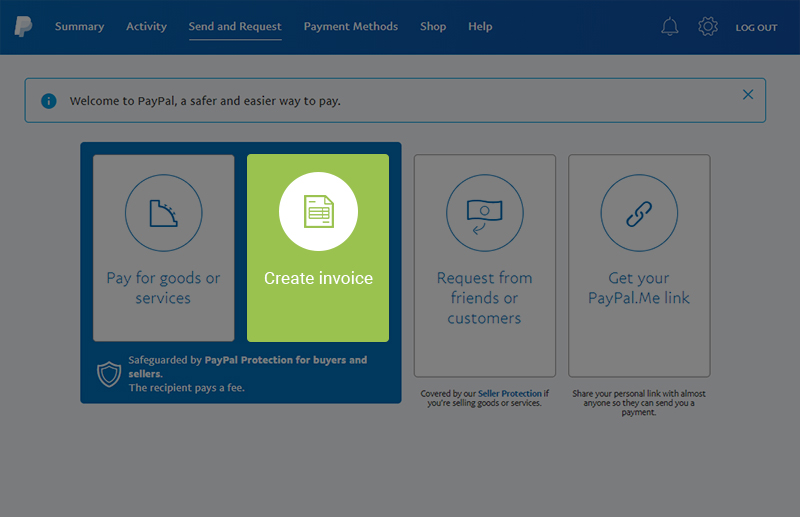Open the Summary tab
800x517 pixels.
[80, 27]
